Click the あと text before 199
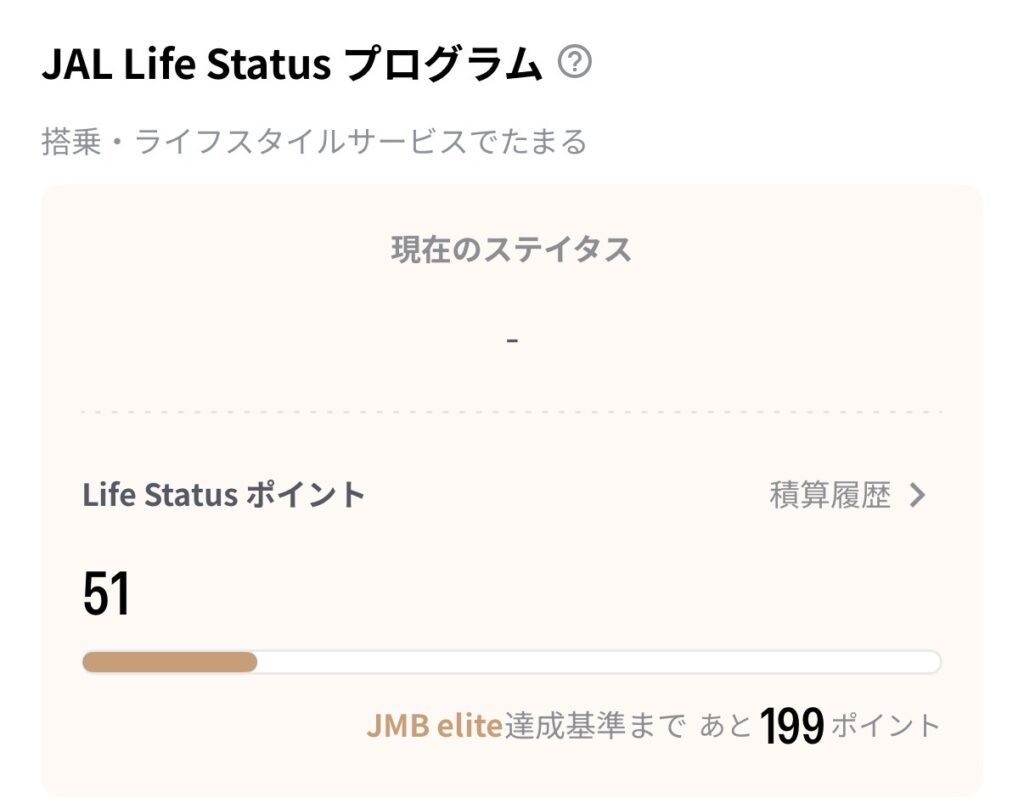The image size is (1024, 803). click(x=725, y=725)
